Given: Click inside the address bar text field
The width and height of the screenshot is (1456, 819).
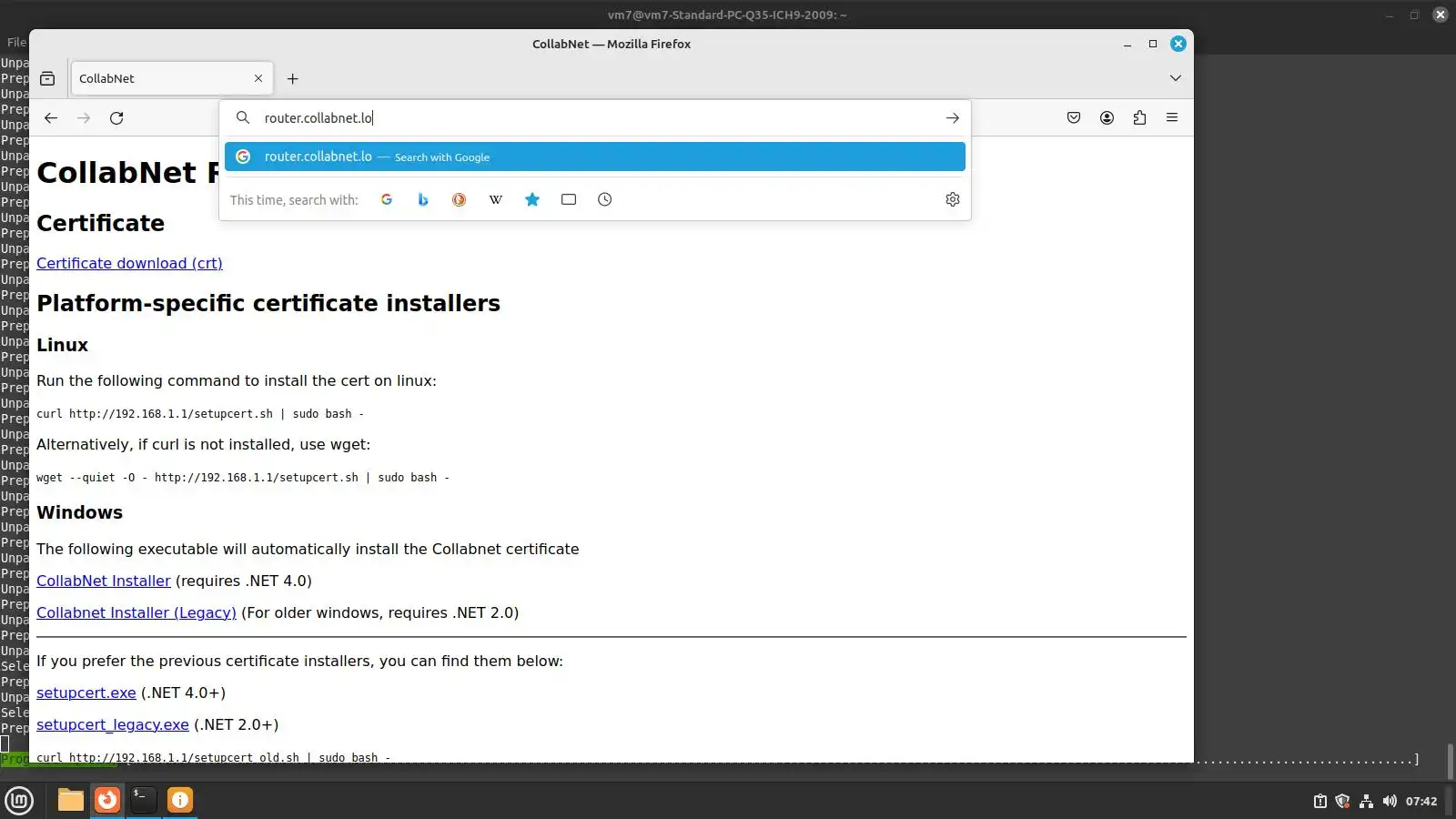Looking at the screenshot, I should [x=596, y=118].
